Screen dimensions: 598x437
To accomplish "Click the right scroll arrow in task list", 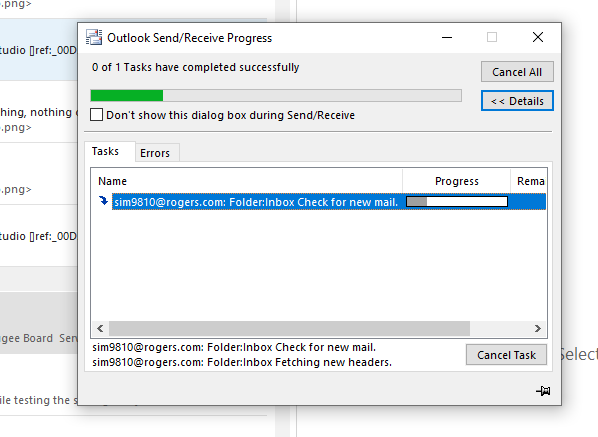I will click(538, 328).
